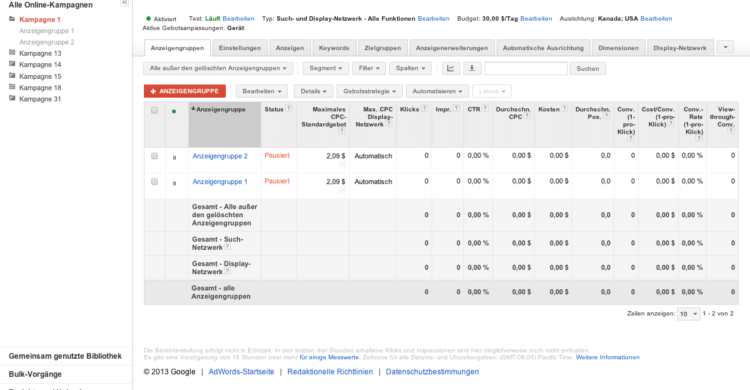Screen dimensions: 750x390
Task: Switch to the Zielgruppen tab
Action: pyautogui.click(x=383, y=48)
